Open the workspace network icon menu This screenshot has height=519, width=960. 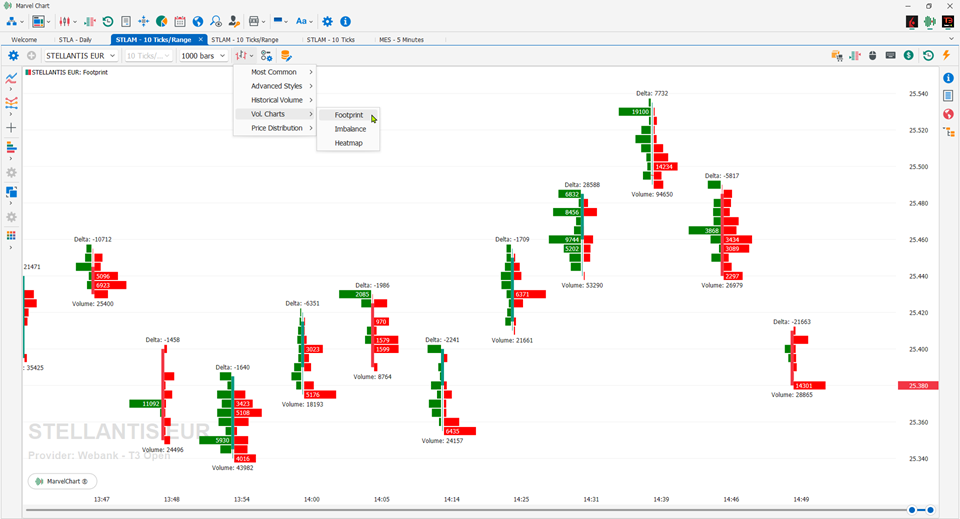11,21
